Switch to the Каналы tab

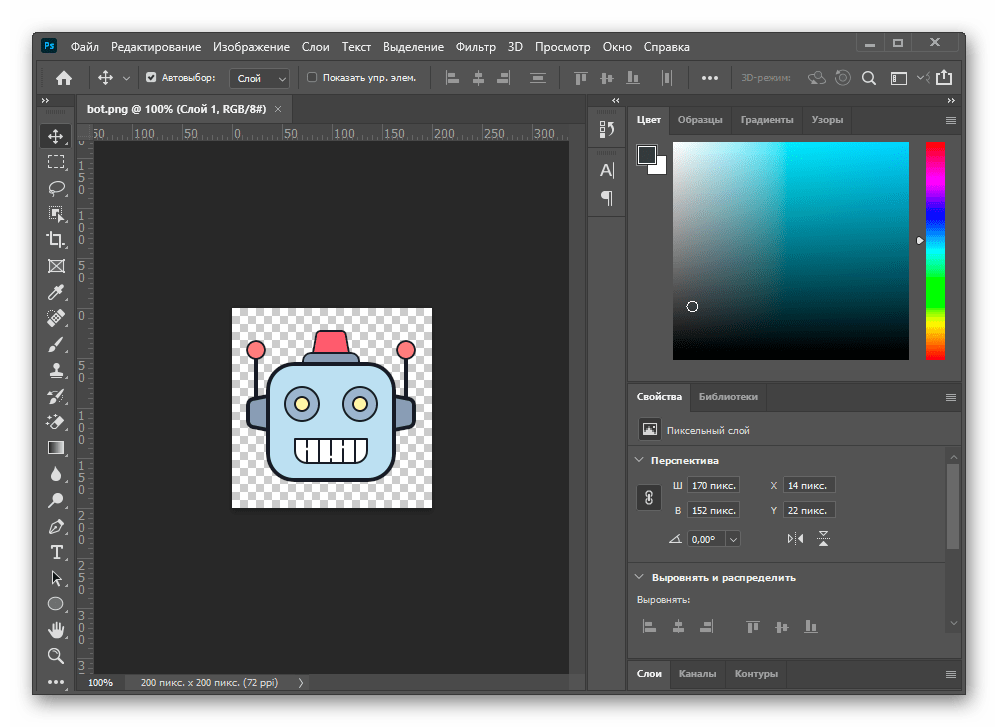click(697, 674)
